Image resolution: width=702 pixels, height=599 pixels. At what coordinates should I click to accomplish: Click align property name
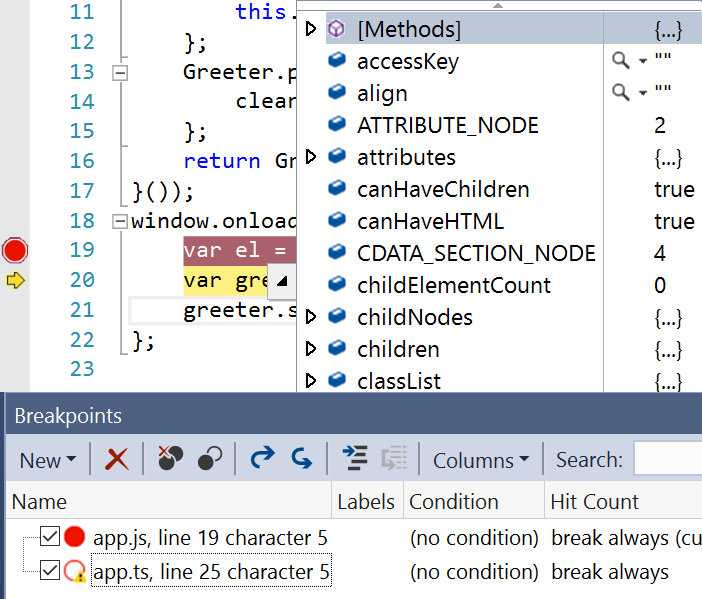(x=382, y=94)
